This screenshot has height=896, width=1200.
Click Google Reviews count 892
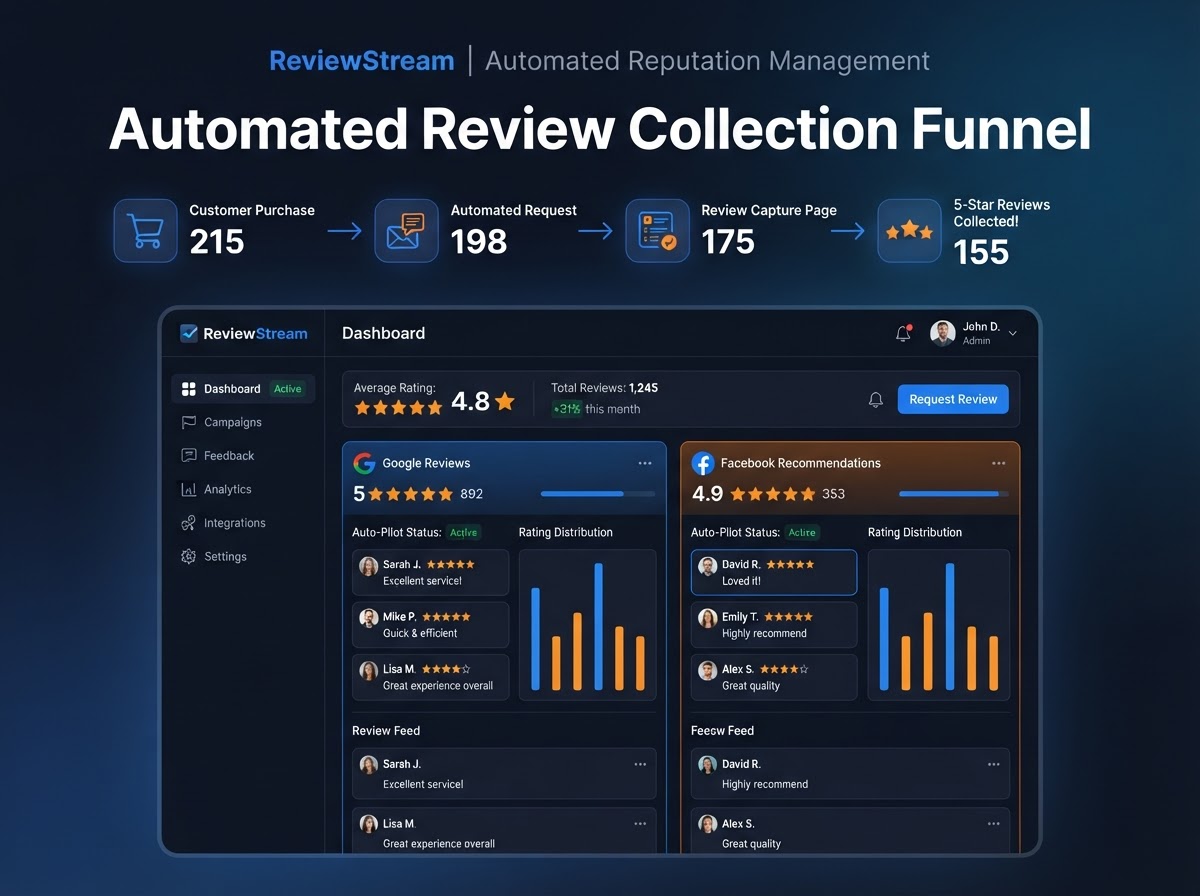[472, 494]
